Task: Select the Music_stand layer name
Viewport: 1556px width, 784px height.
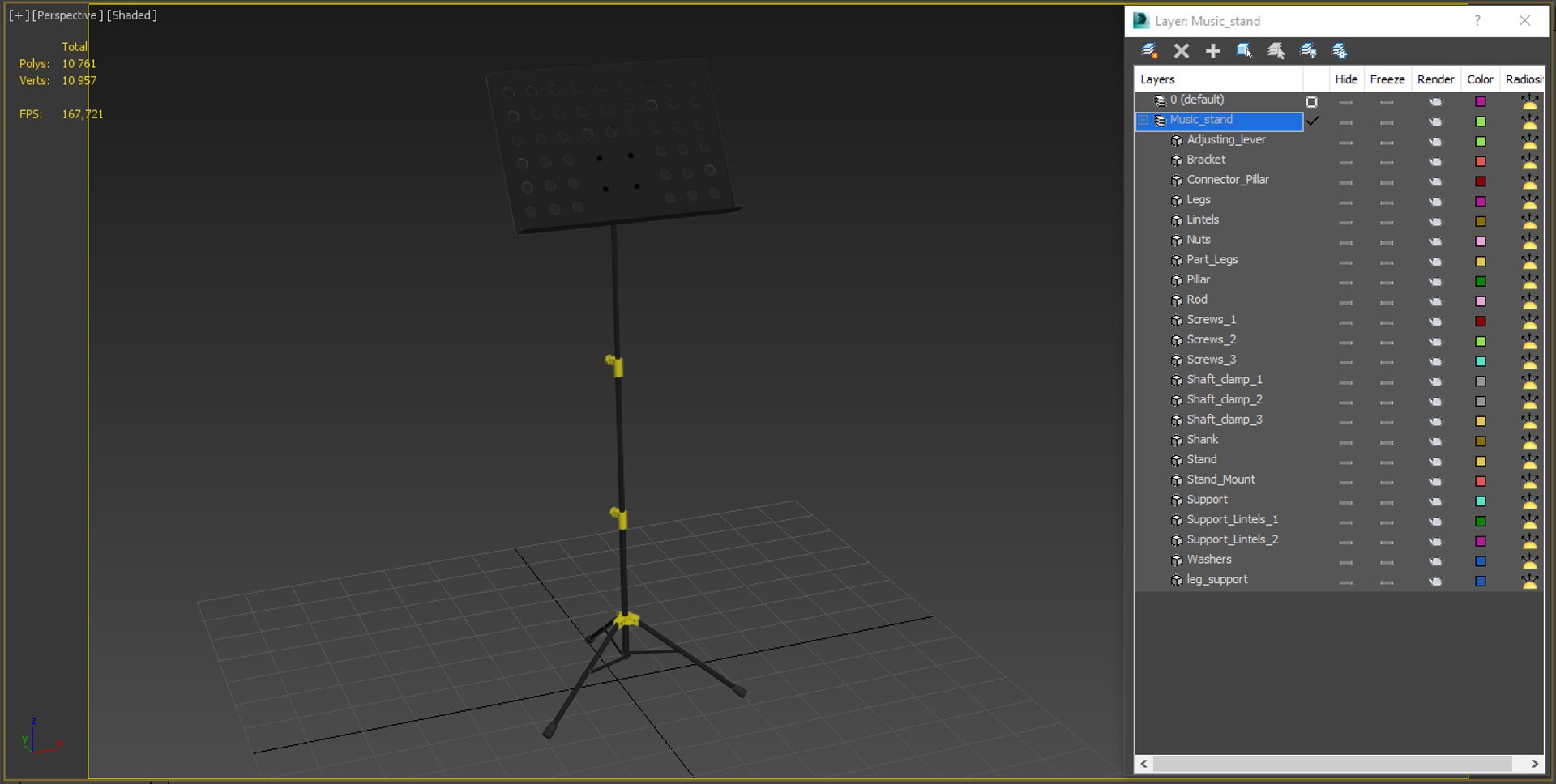Action: (1201, 120)
